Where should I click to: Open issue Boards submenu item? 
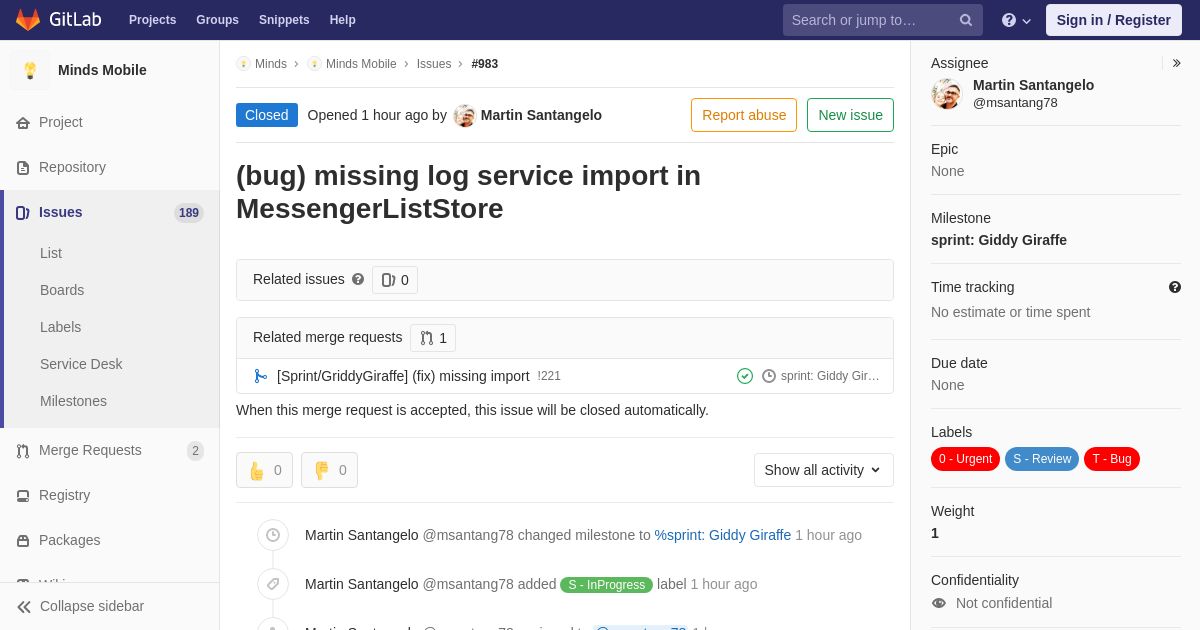tap(62, 290)
